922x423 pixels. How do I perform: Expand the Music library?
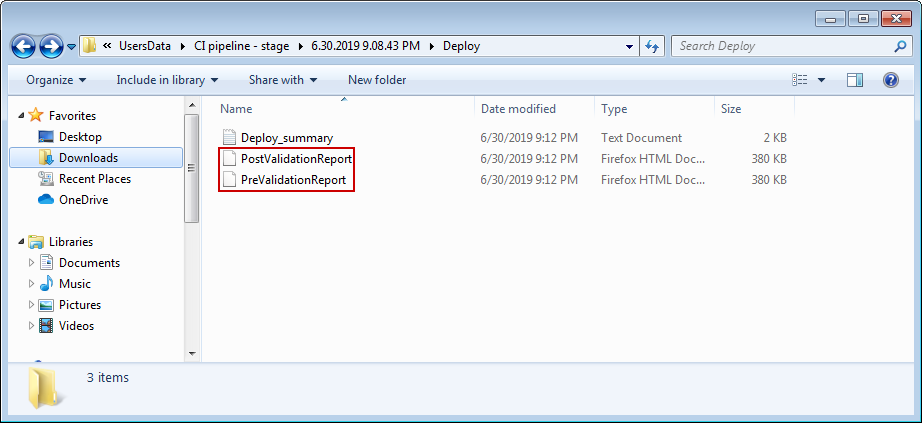pos(32,284)
